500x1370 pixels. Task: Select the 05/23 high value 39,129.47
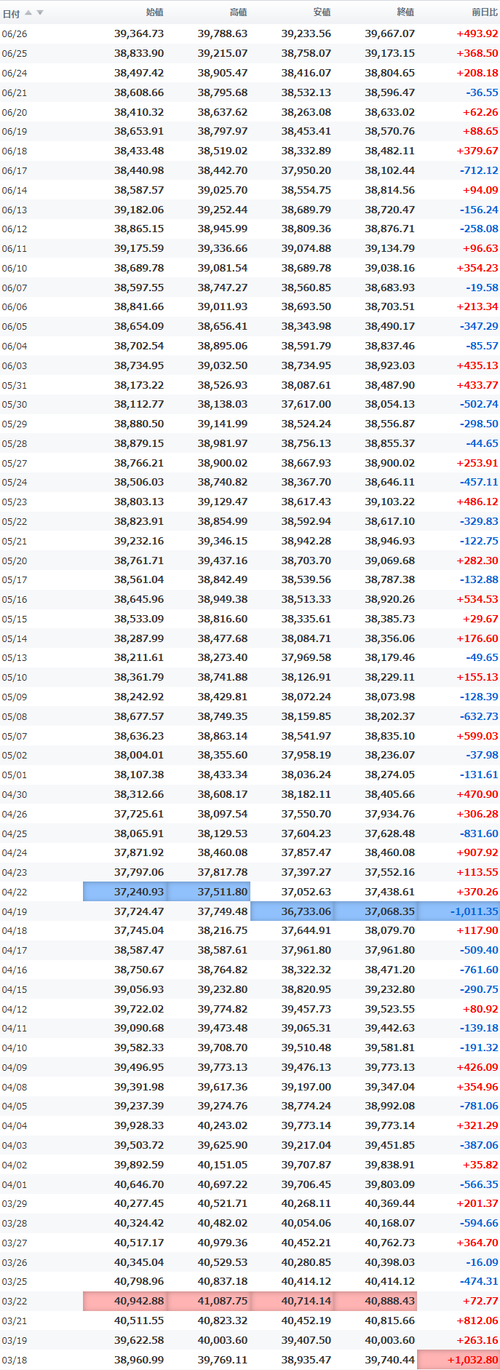(222, 502)
